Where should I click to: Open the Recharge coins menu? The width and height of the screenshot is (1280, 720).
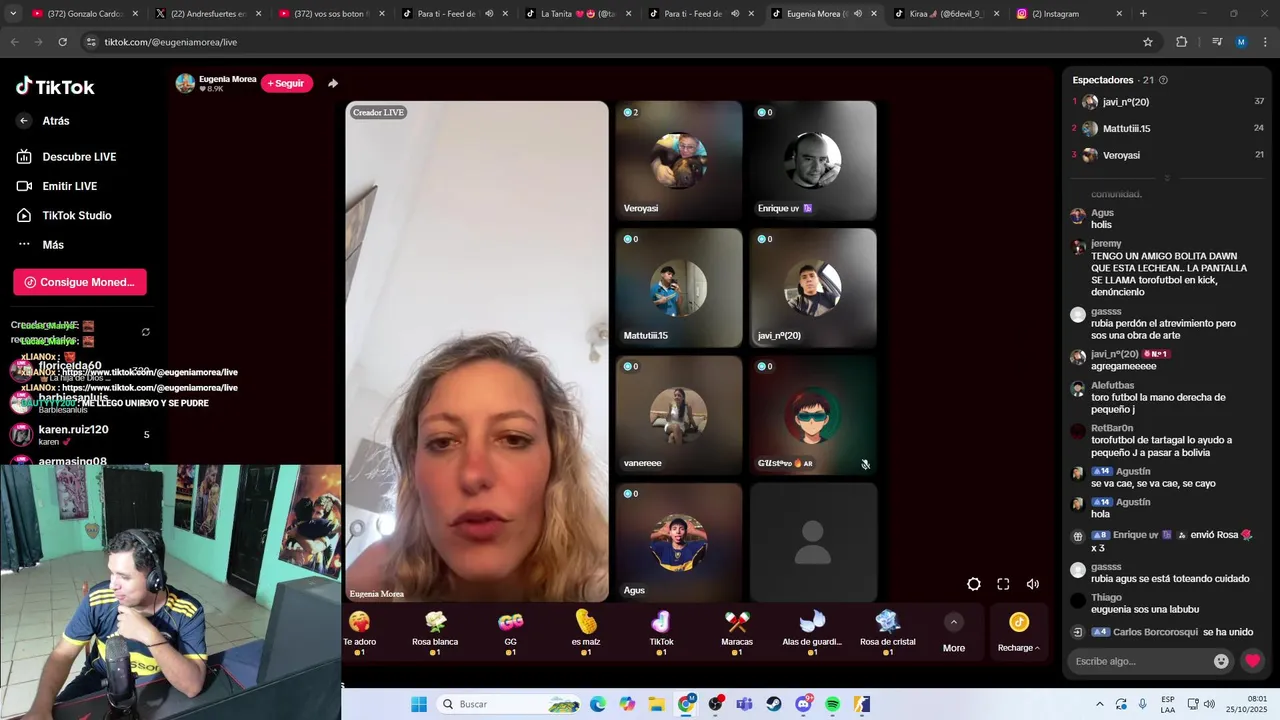pyautogui.click(x=1019, y=633)
